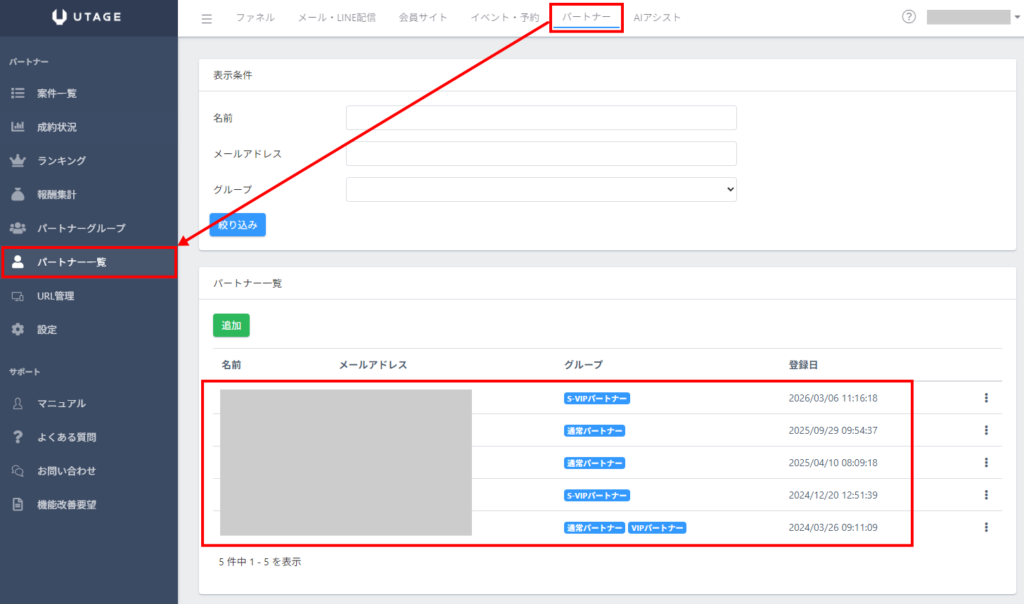Click the blue 絞り込み filter button
This screenshot has width=1024, height=604.
tap(237, 225)
